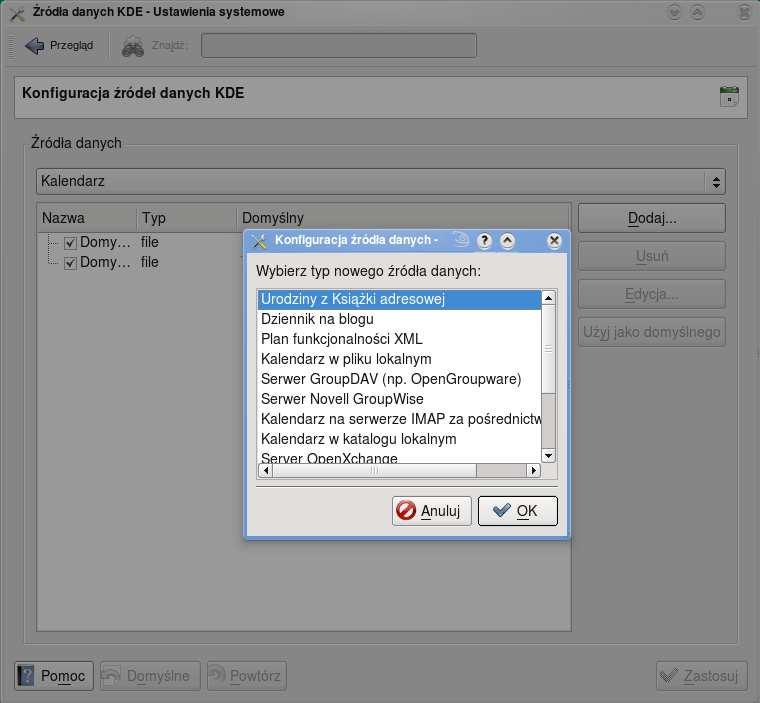Click the Dodaj... button
Screen dimensions: 760x703
651,218
